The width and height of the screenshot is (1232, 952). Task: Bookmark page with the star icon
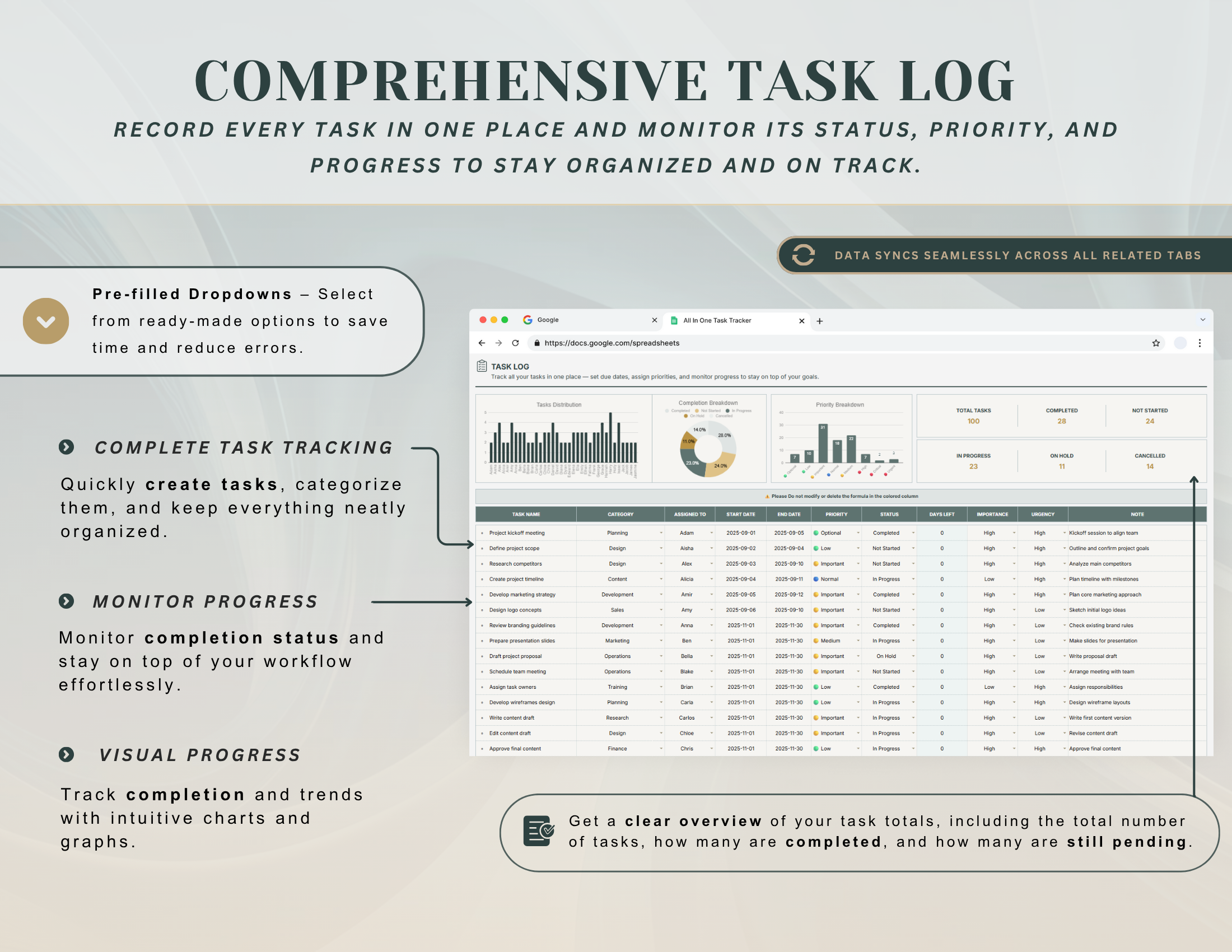point(1156,343)
